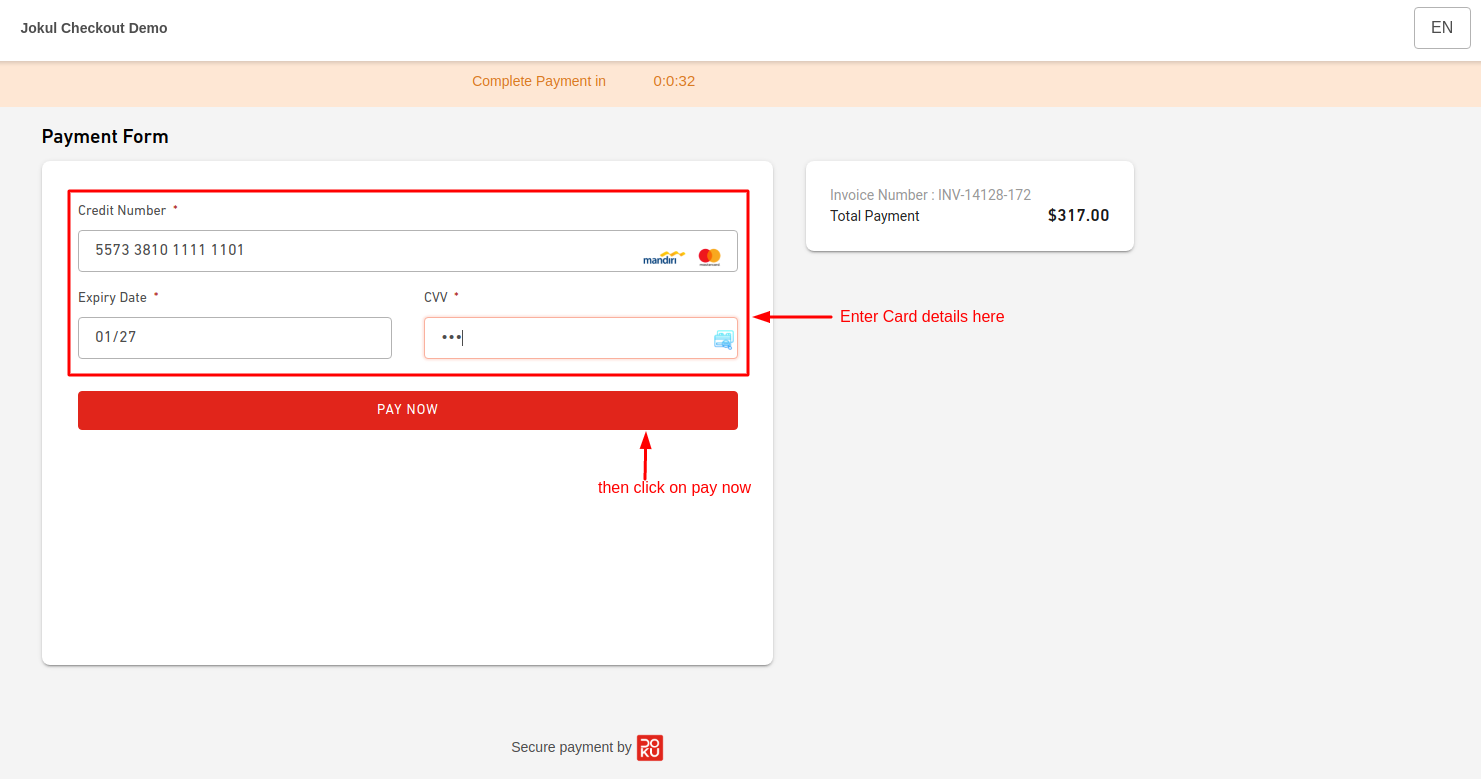Focus the Credit Number input field
Screen dimensions: 1481x779
[408, 251]
